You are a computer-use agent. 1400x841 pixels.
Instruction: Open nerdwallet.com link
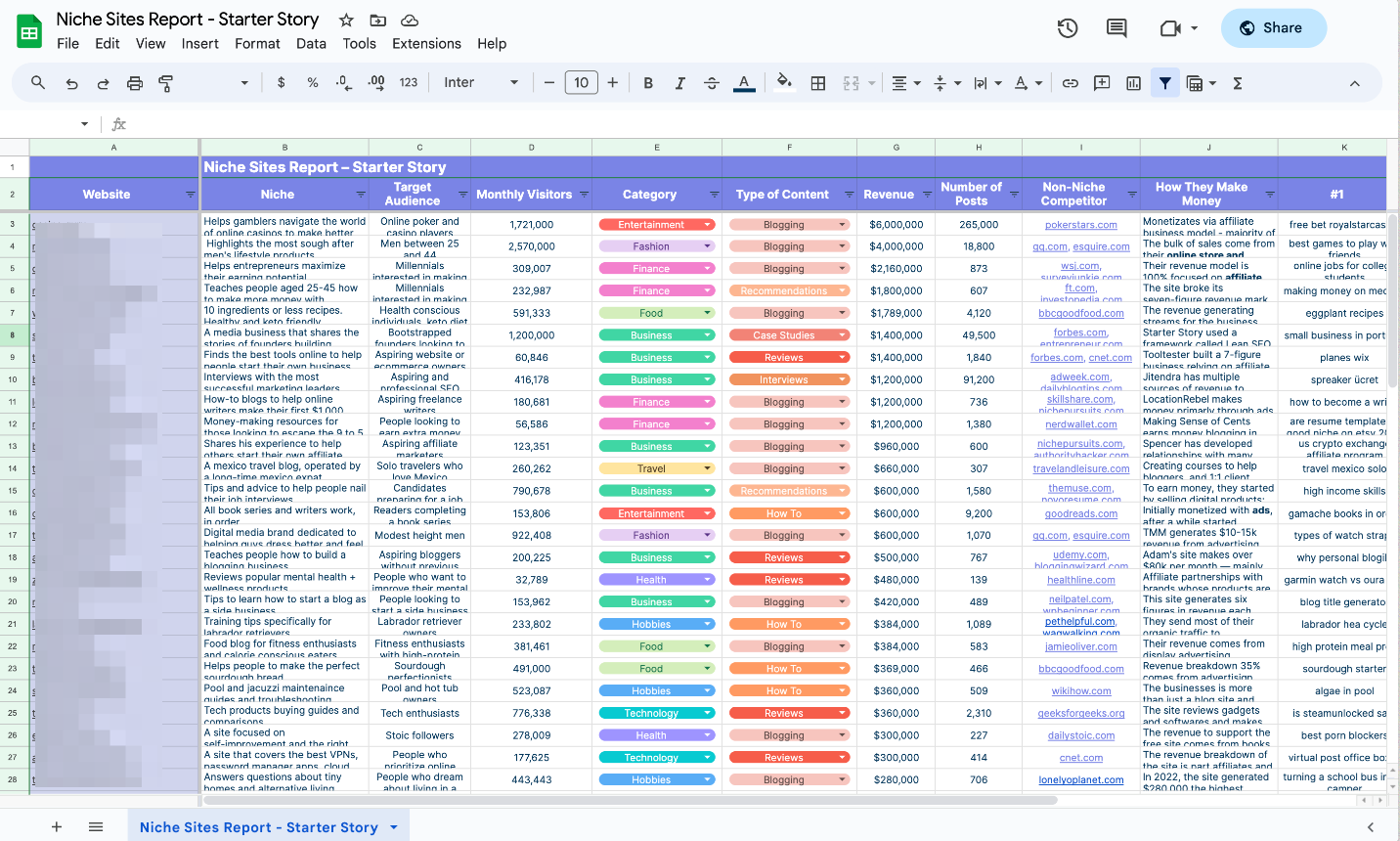coord(1080,425)
